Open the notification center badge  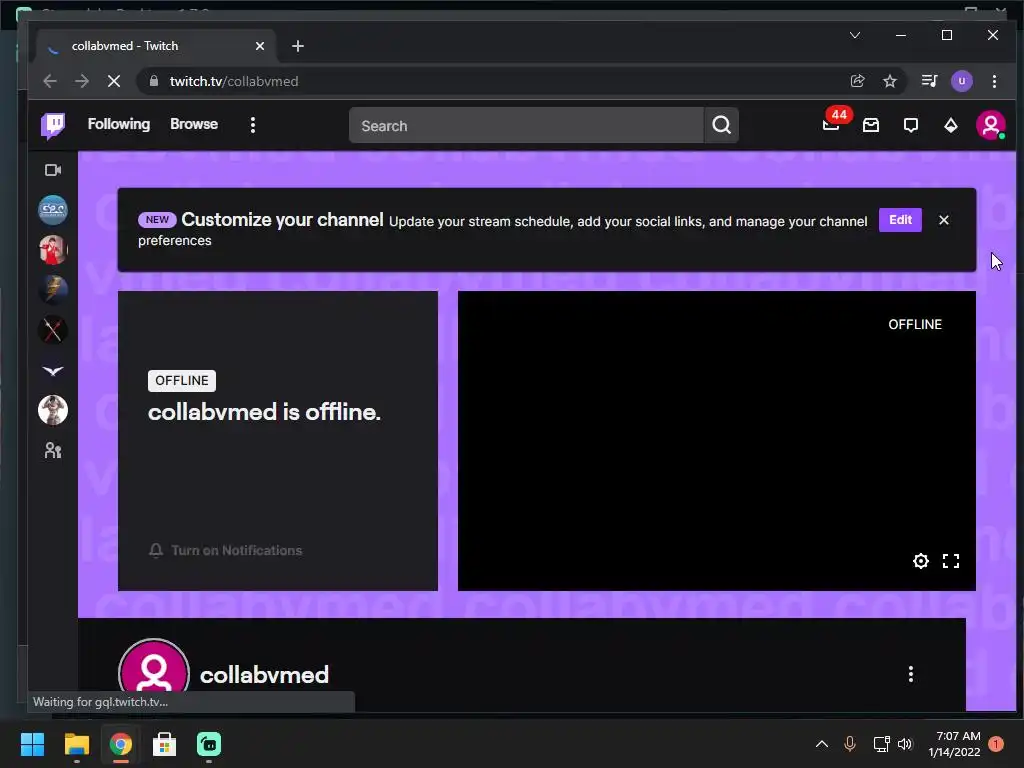tap(996, 744)
